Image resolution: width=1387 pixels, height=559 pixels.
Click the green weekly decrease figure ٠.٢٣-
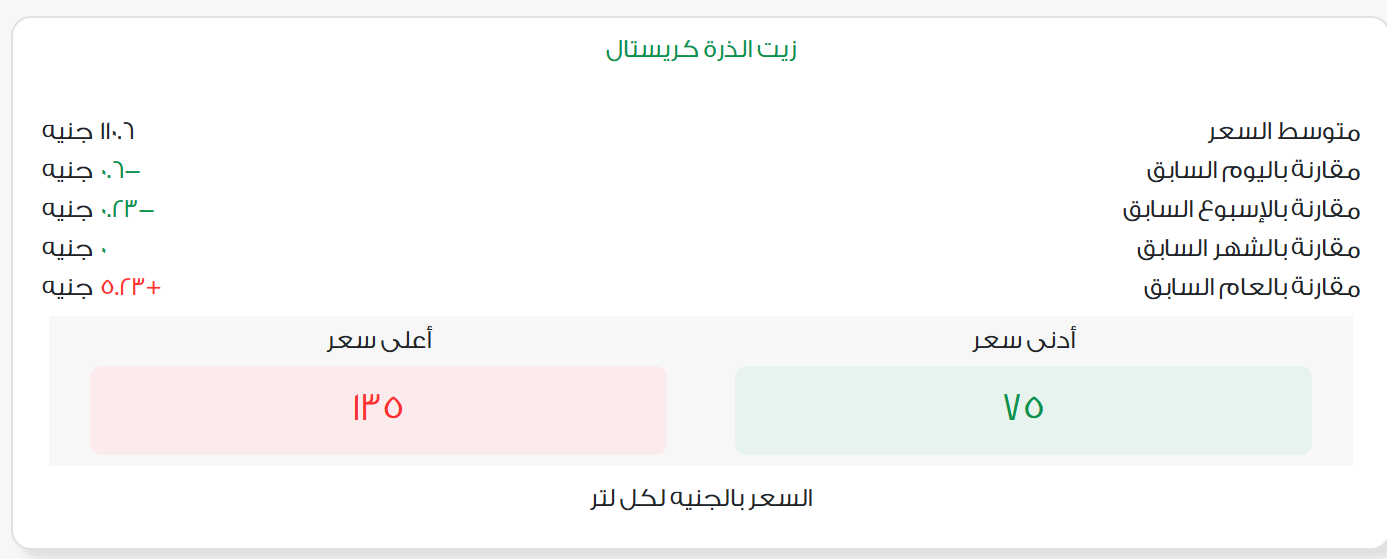coord(127,209)
